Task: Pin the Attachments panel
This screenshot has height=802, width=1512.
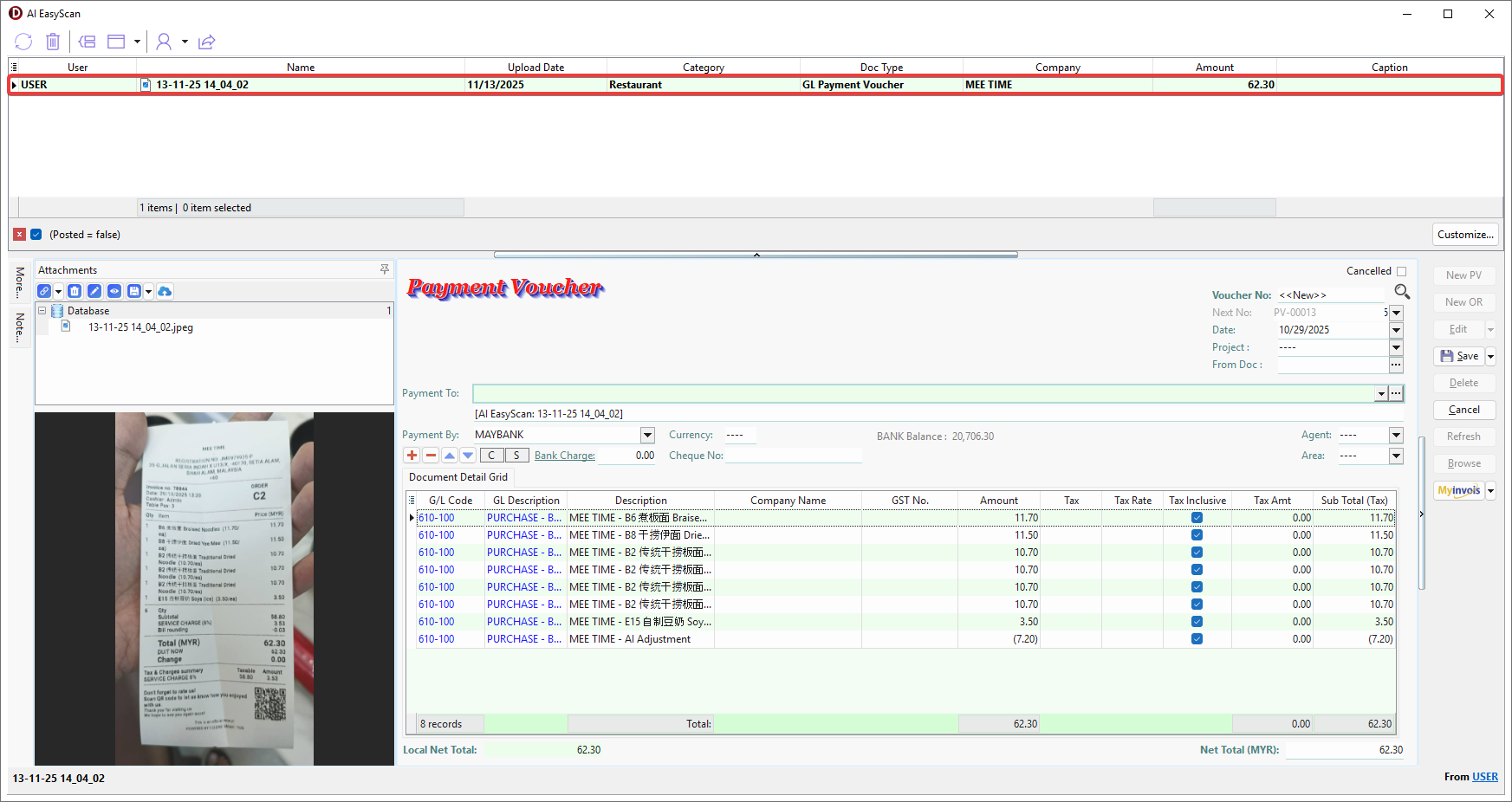Action: [x=385, y=270]
